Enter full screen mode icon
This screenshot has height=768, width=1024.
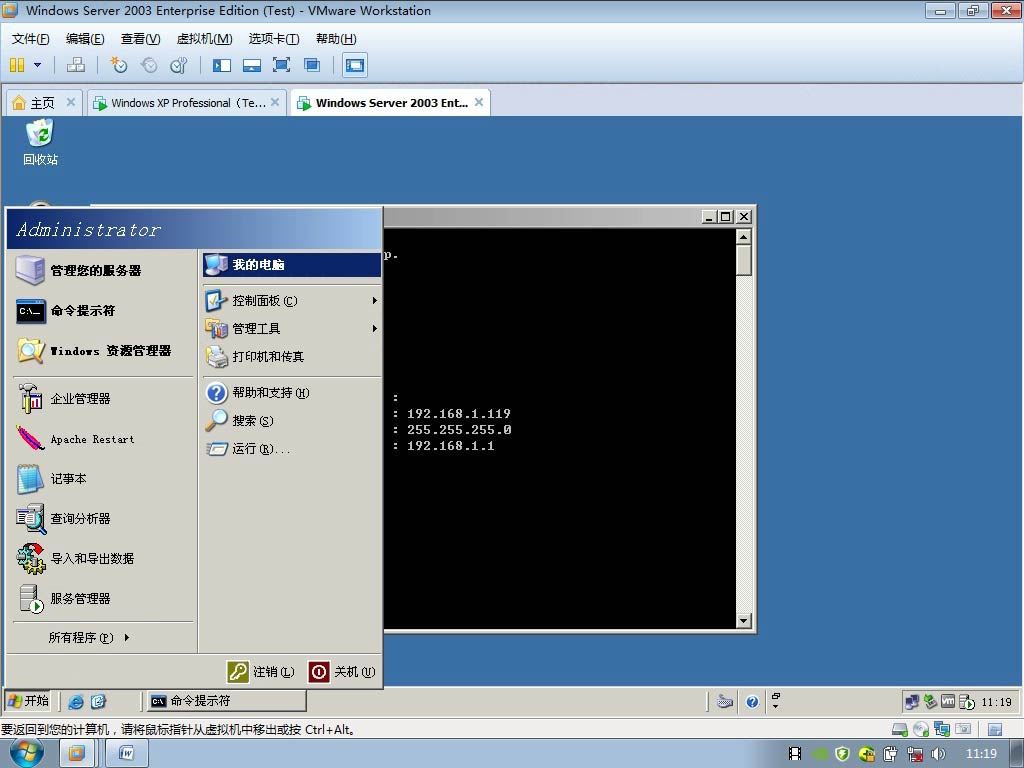click(281, 65)
